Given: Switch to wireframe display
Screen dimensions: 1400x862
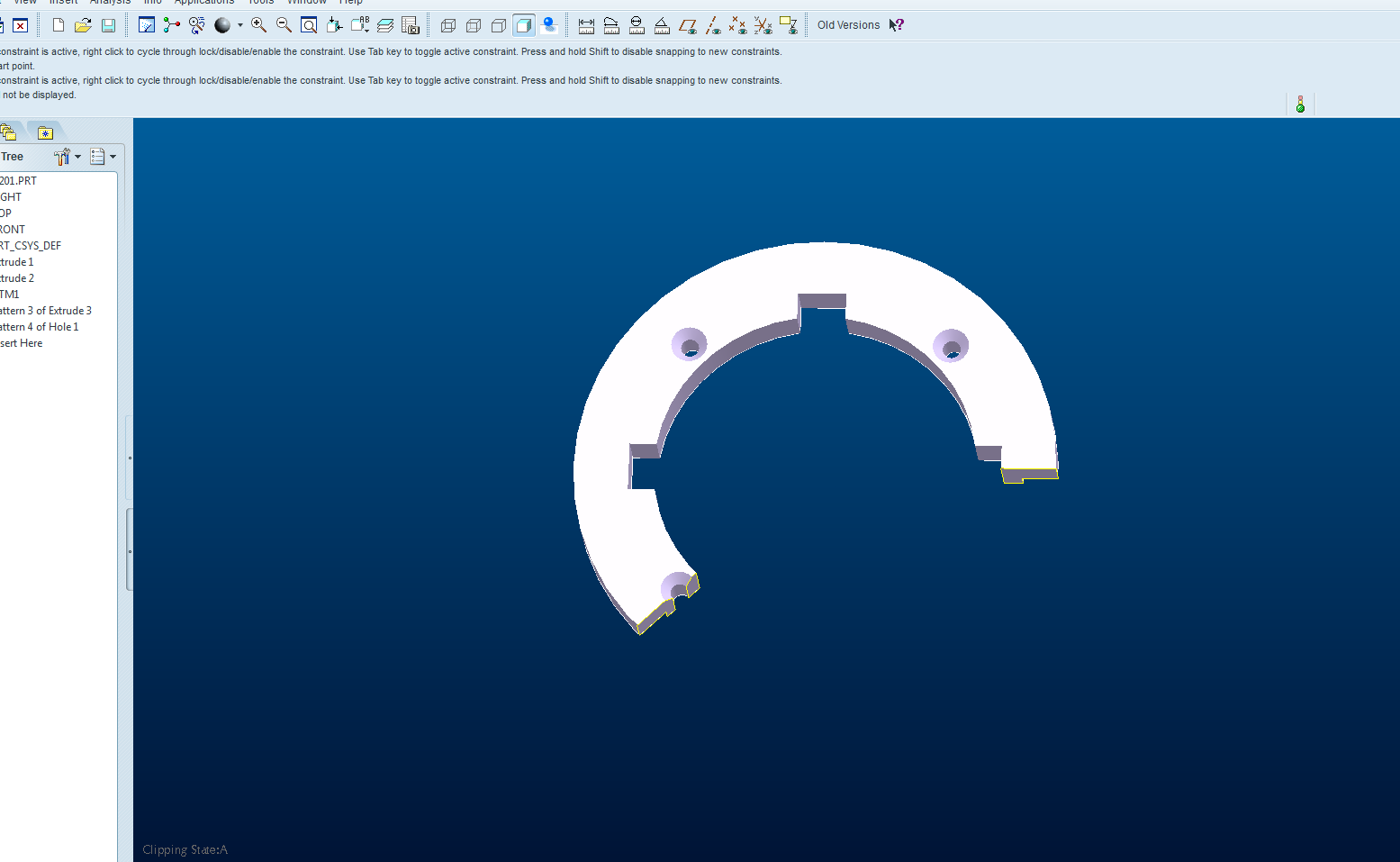Looking at the screenshot, I should click(448, 25).
